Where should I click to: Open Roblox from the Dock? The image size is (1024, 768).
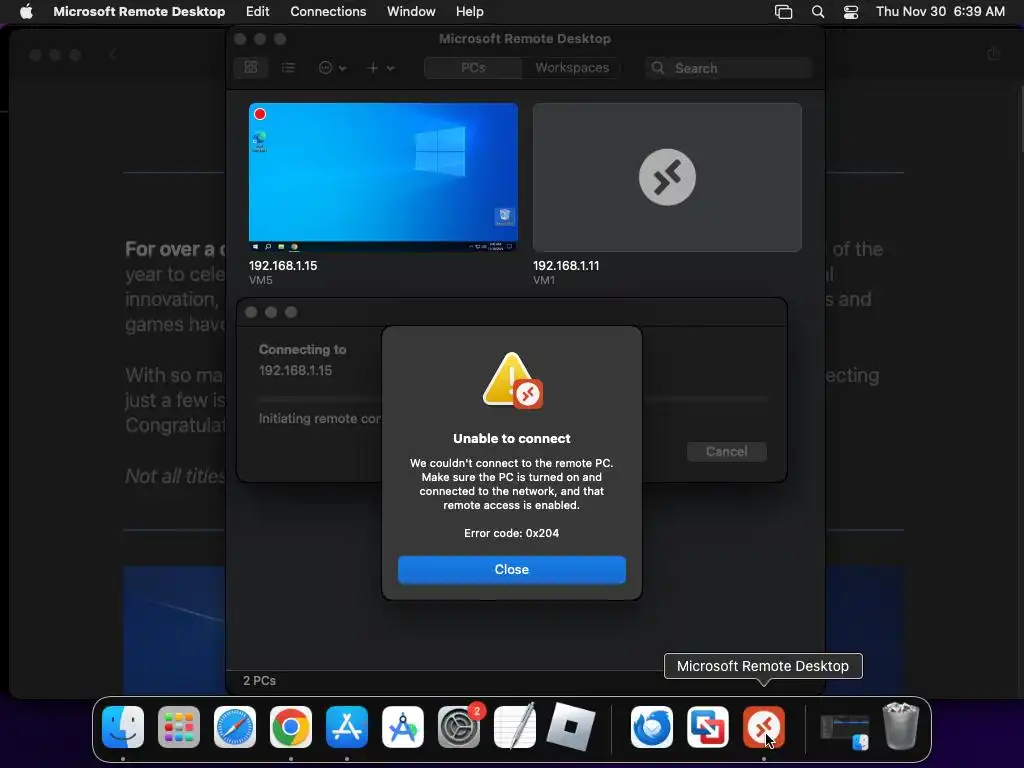tap(571, 727)
